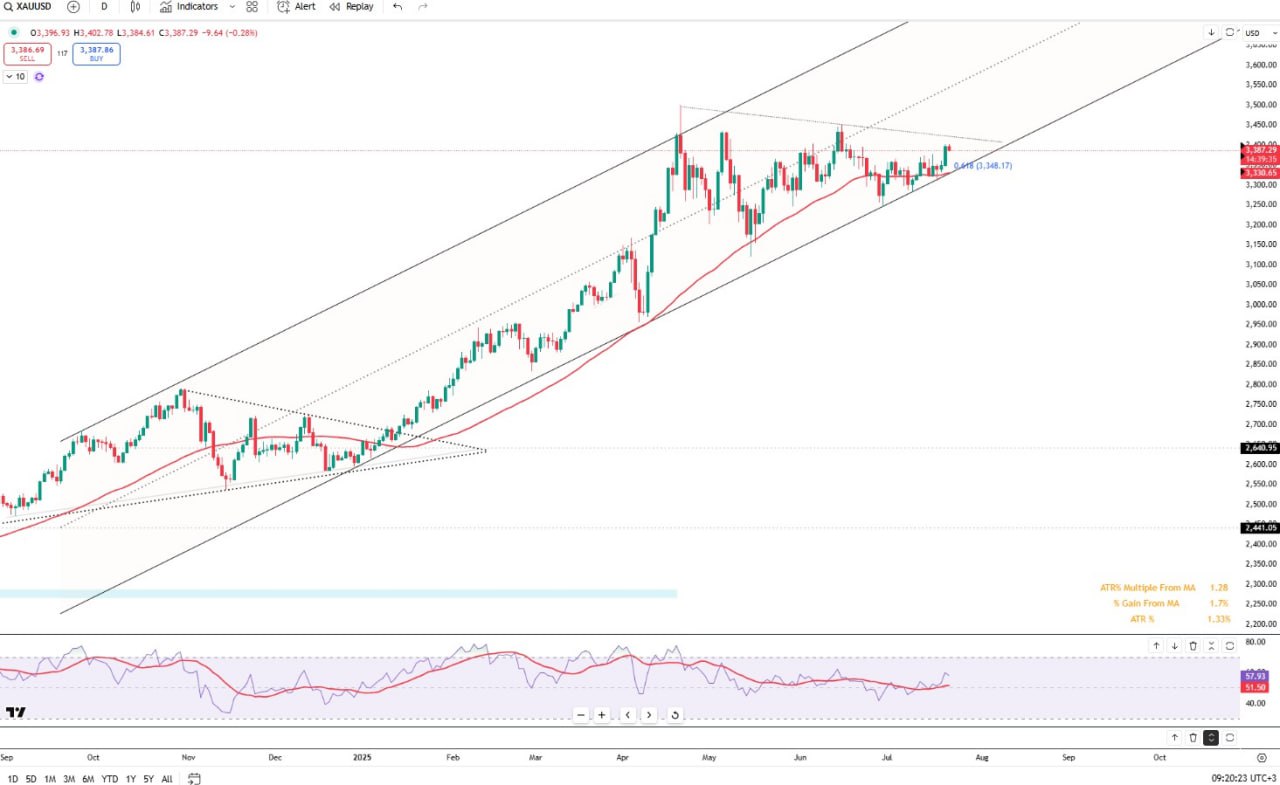
Task: Move the RSI pane down
Action: tap(1175, 646)
